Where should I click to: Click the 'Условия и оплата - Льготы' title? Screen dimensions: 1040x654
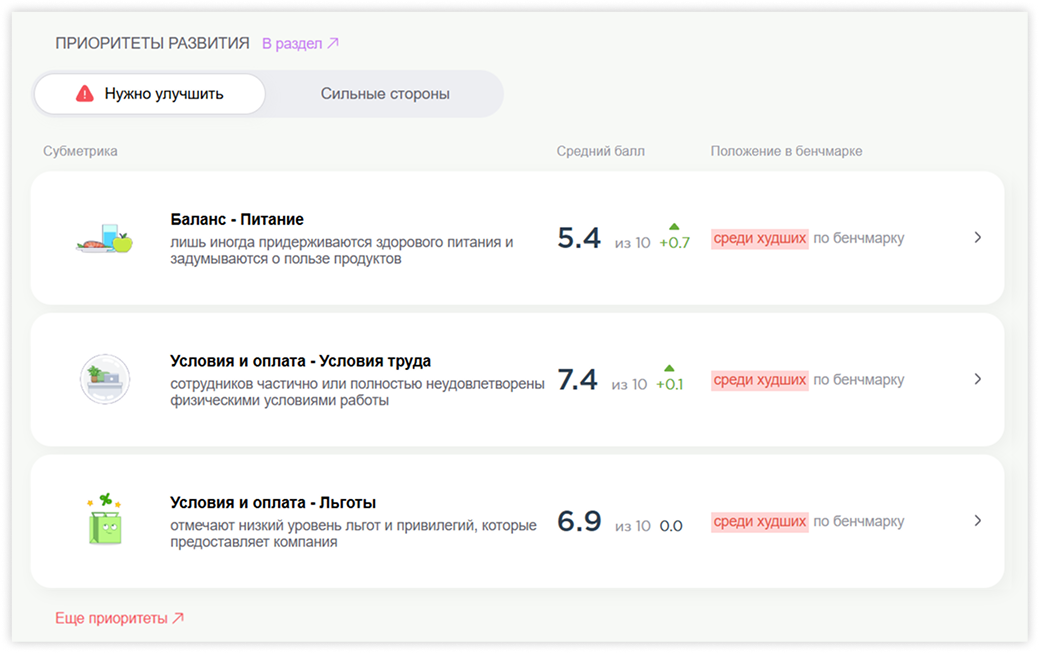coord(273,503)
